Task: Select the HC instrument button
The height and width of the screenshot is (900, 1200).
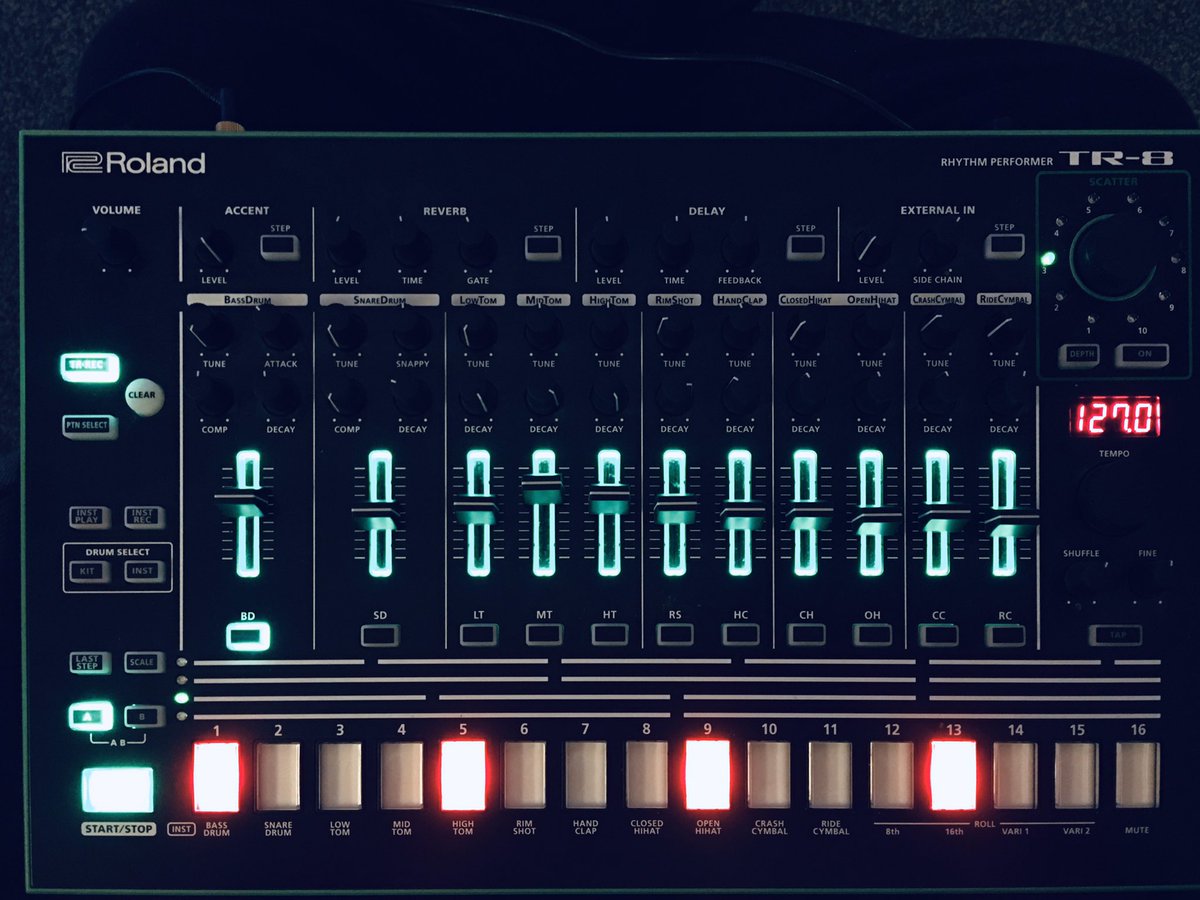Action: coord(741,634)
